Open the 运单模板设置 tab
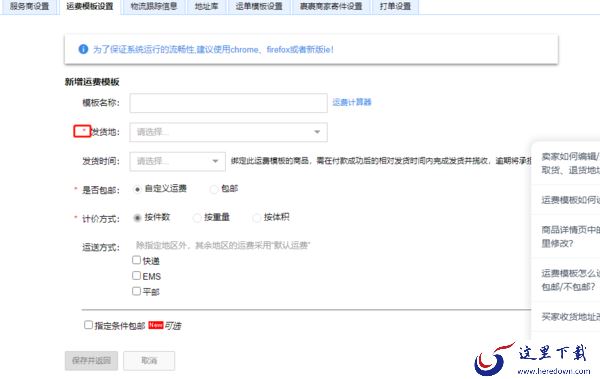This screenshot has height=379, width=600. pyautogui.click(x=259, y=7)
